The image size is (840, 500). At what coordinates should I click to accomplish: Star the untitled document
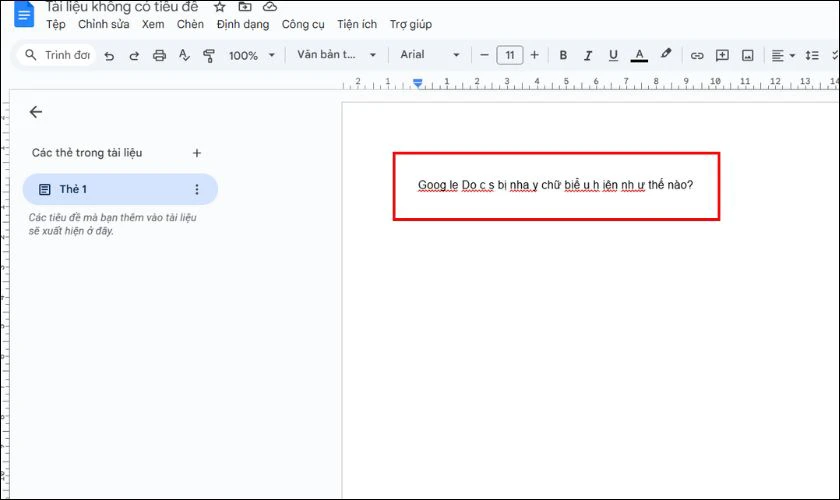coord(220,7)
